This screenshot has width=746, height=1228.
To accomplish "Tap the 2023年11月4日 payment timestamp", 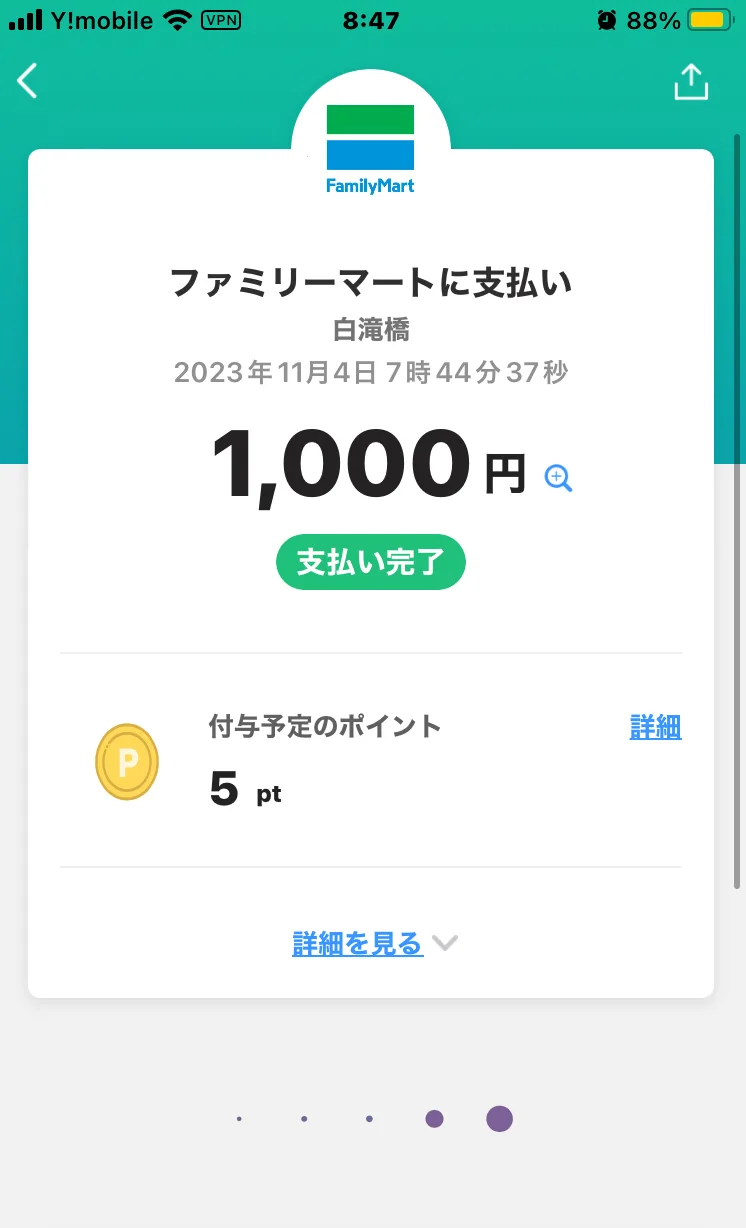I will [x=371, y=373].
